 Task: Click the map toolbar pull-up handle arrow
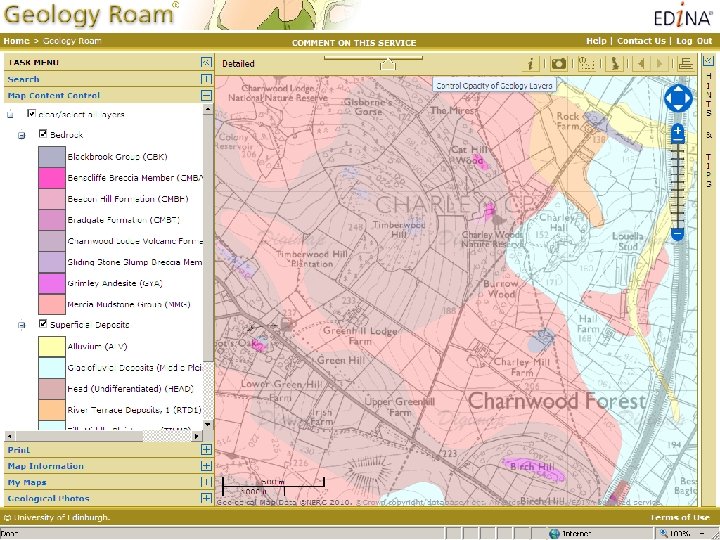pyautogui.click(x=388, y=64)
